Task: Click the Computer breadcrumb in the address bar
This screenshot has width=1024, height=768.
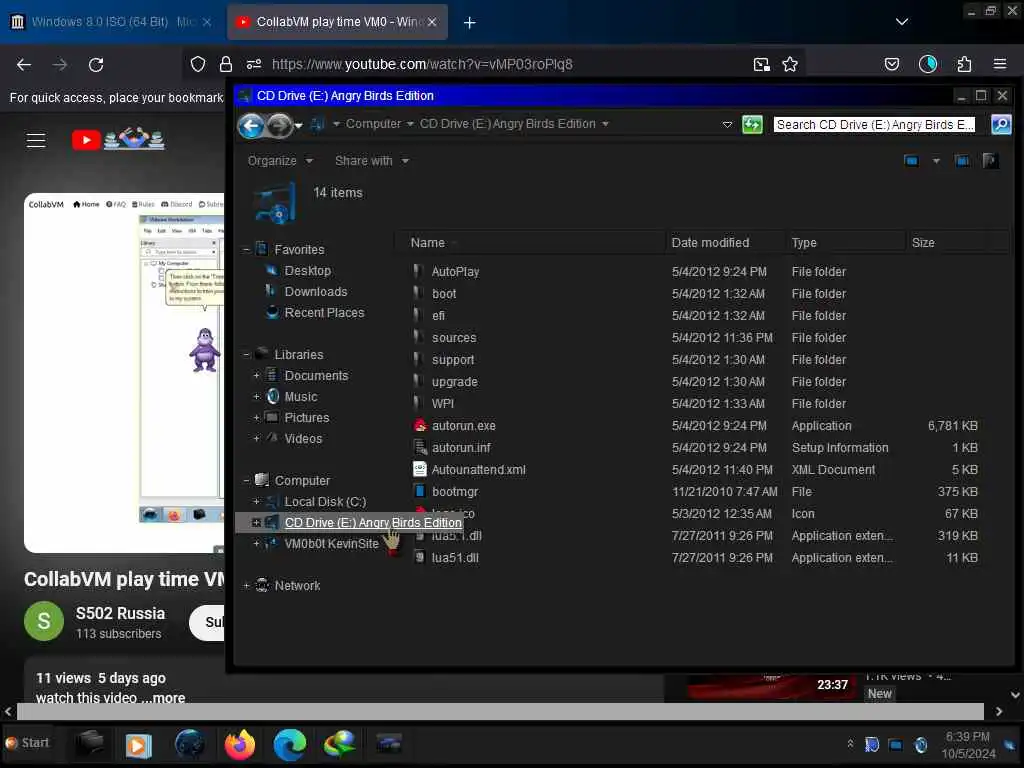Action: (373, 123)
